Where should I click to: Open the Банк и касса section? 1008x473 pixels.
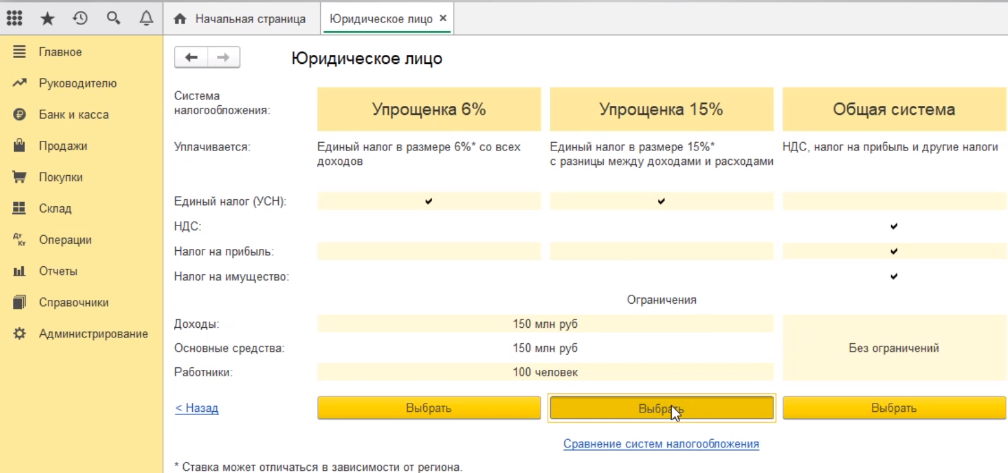coord(73,114)
